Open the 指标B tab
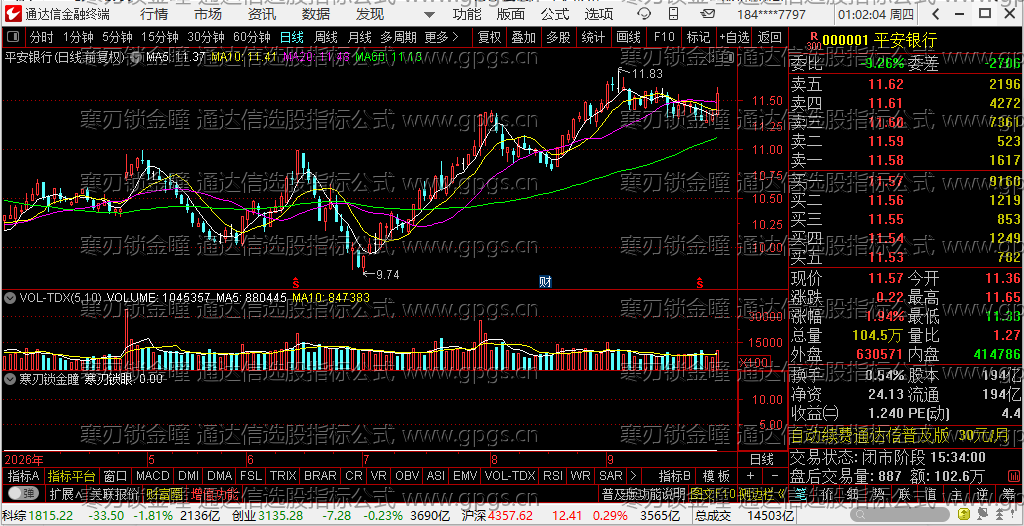 pos(676,476)
